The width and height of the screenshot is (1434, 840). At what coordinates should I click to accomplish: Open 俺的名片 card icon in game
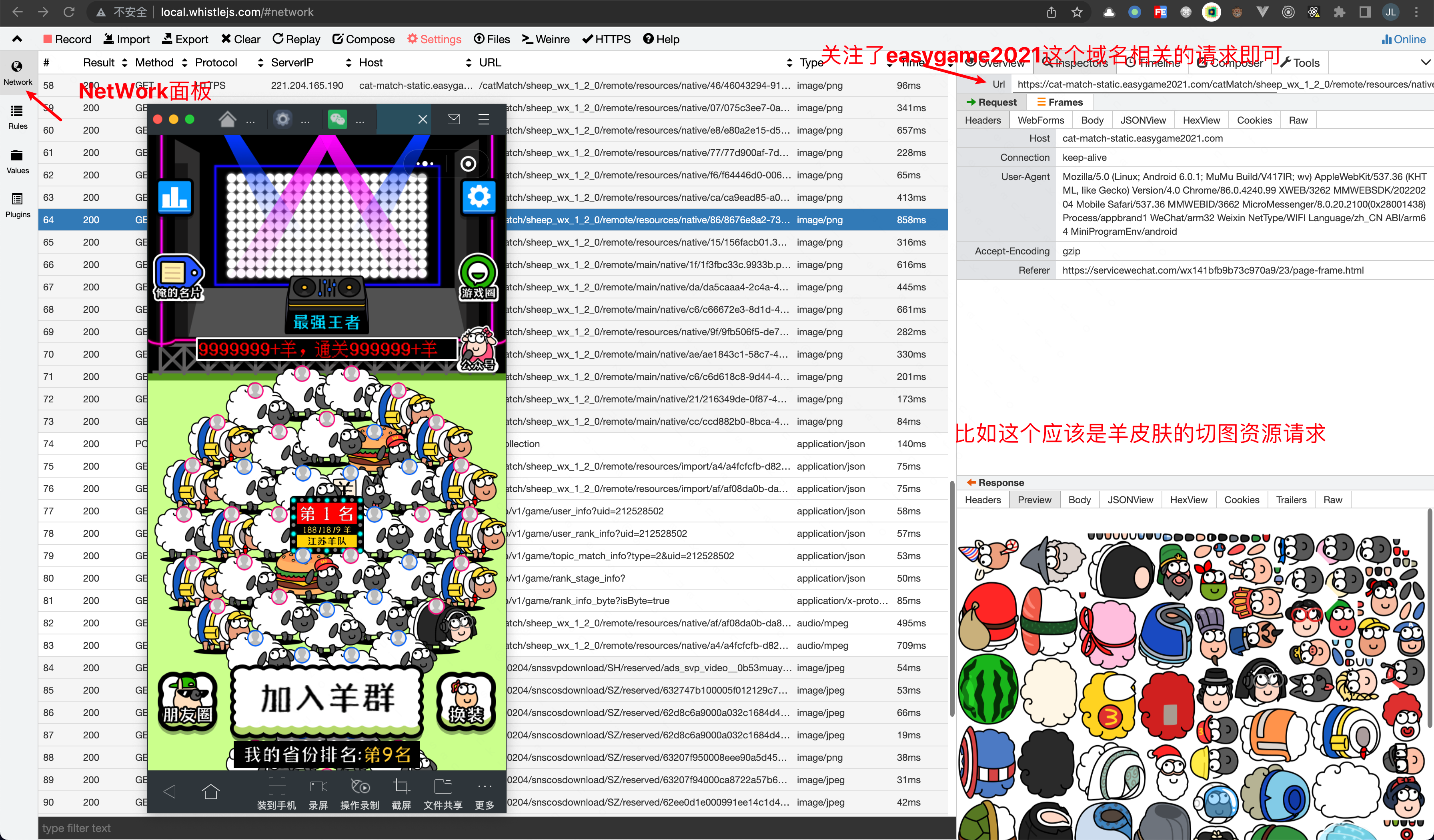179,277
